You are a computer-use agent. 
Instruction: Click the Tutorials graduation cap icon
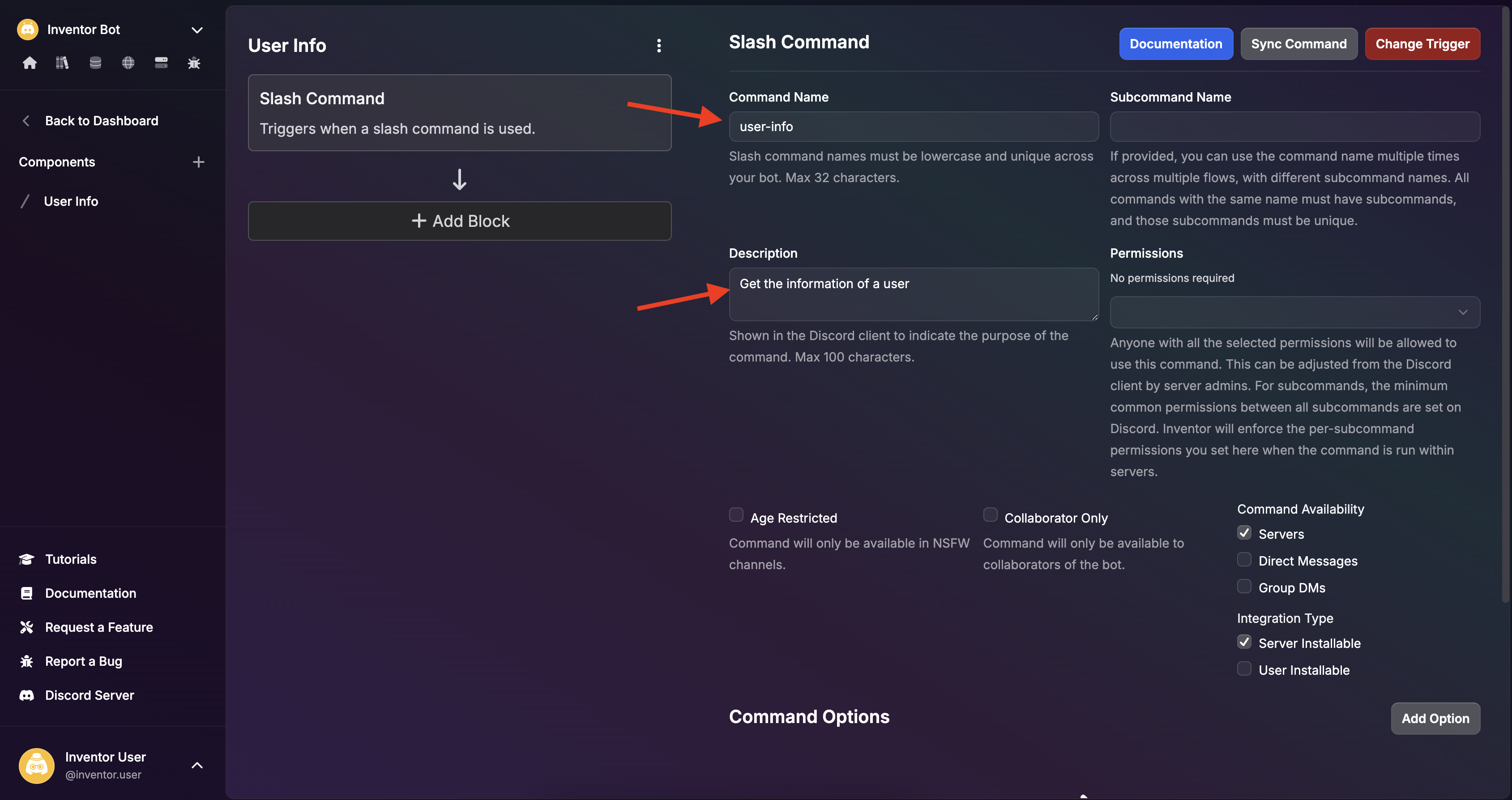click(26, 559)
